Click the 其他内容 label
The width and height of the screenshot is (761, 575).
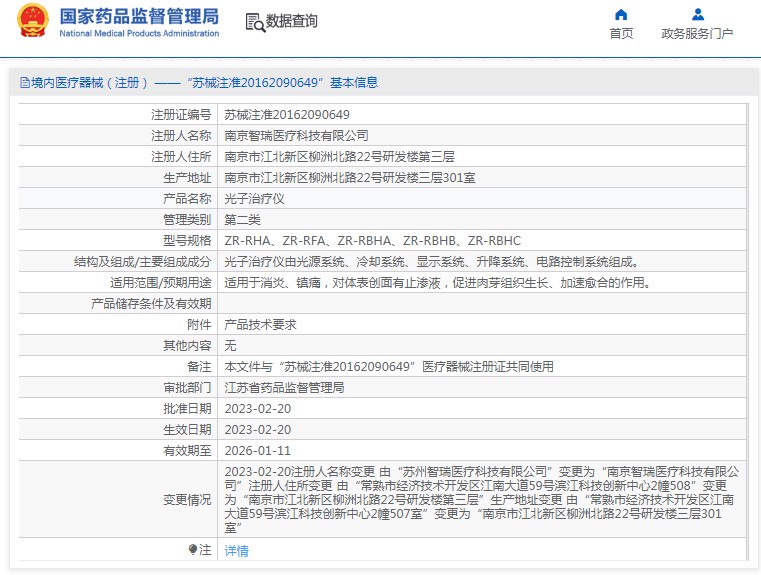click(187, 345)
